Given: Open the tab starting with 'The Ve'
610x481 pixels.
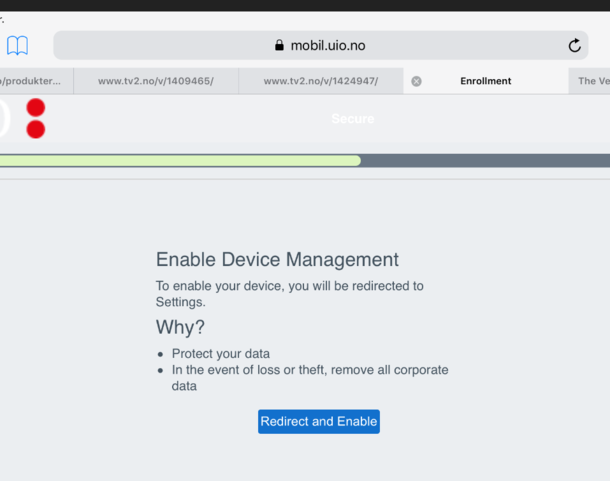Looking at the screenshot, I should [592, 81].
